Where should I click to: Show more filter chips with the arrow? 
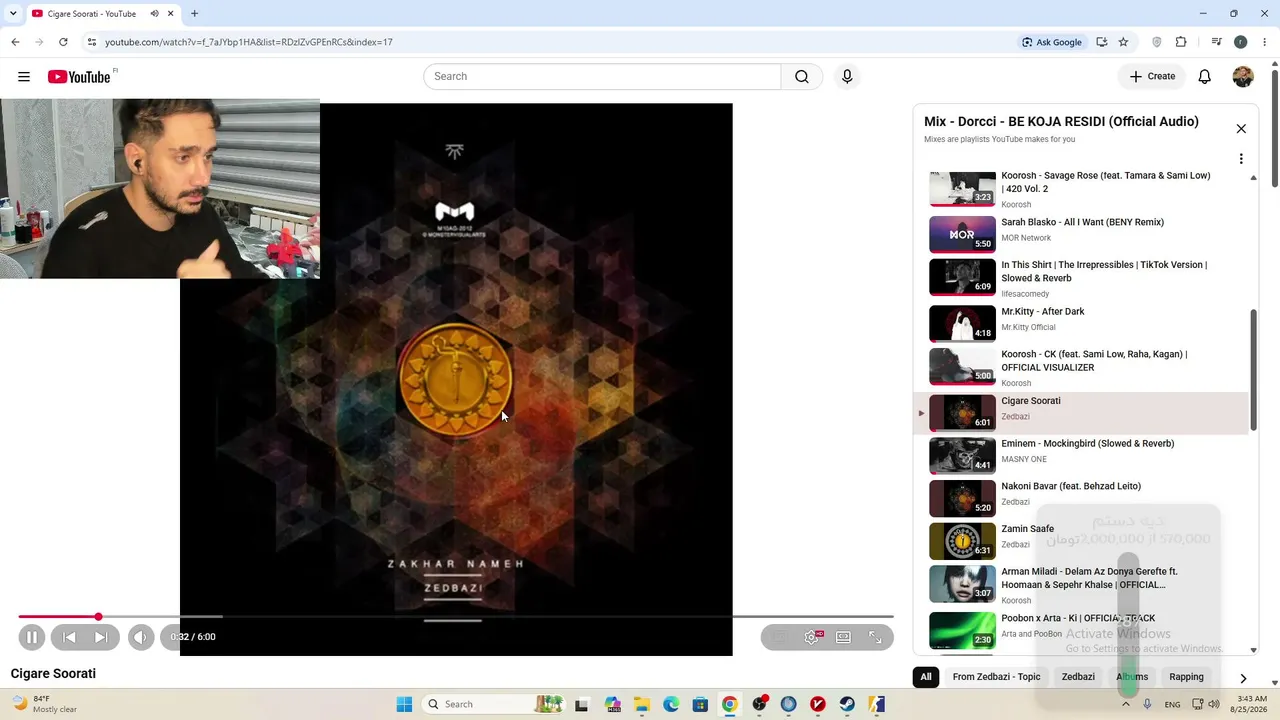coord(1243,678)
